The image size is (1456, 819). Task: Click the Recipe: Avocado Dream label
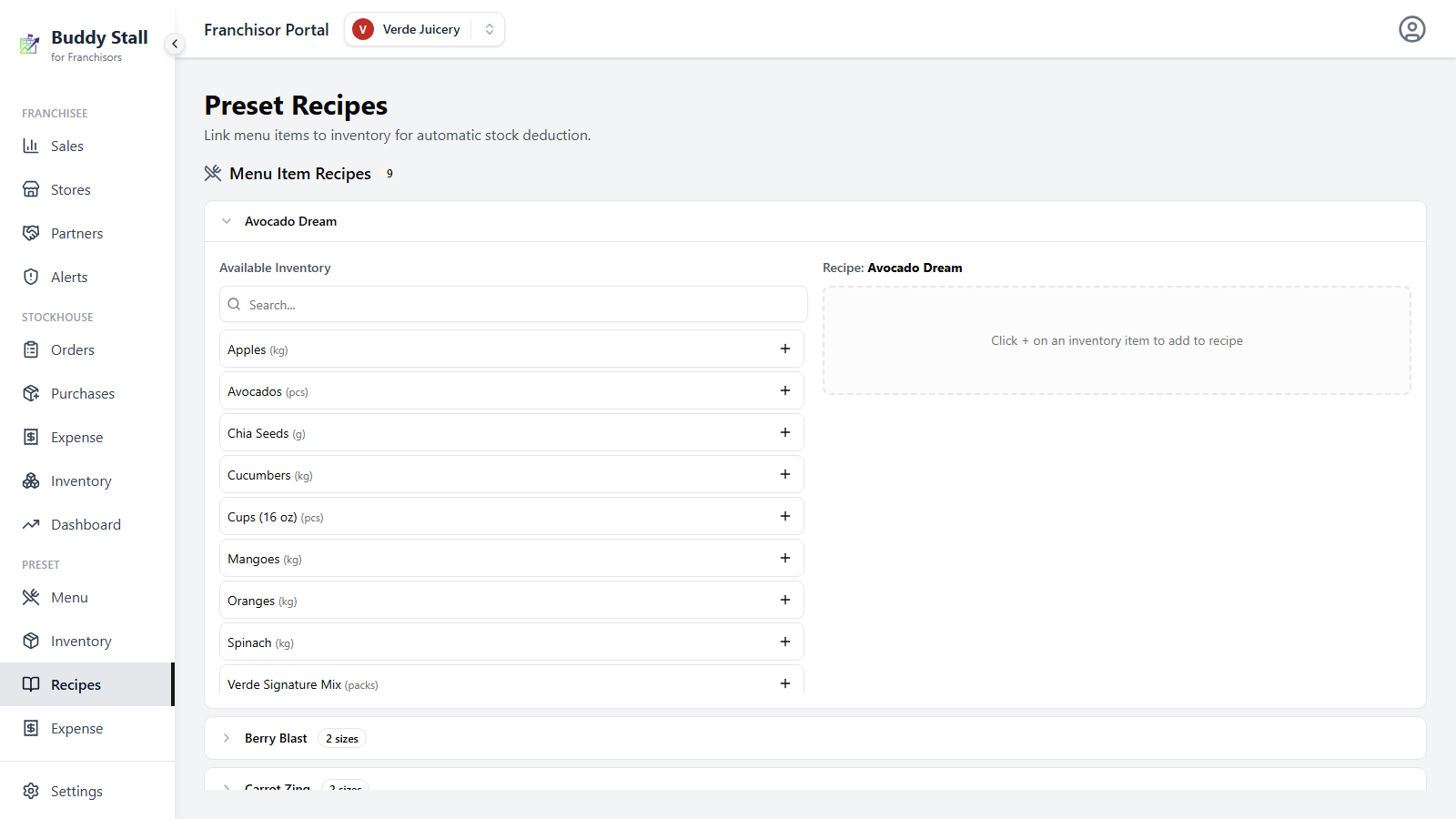click(892, 268)
